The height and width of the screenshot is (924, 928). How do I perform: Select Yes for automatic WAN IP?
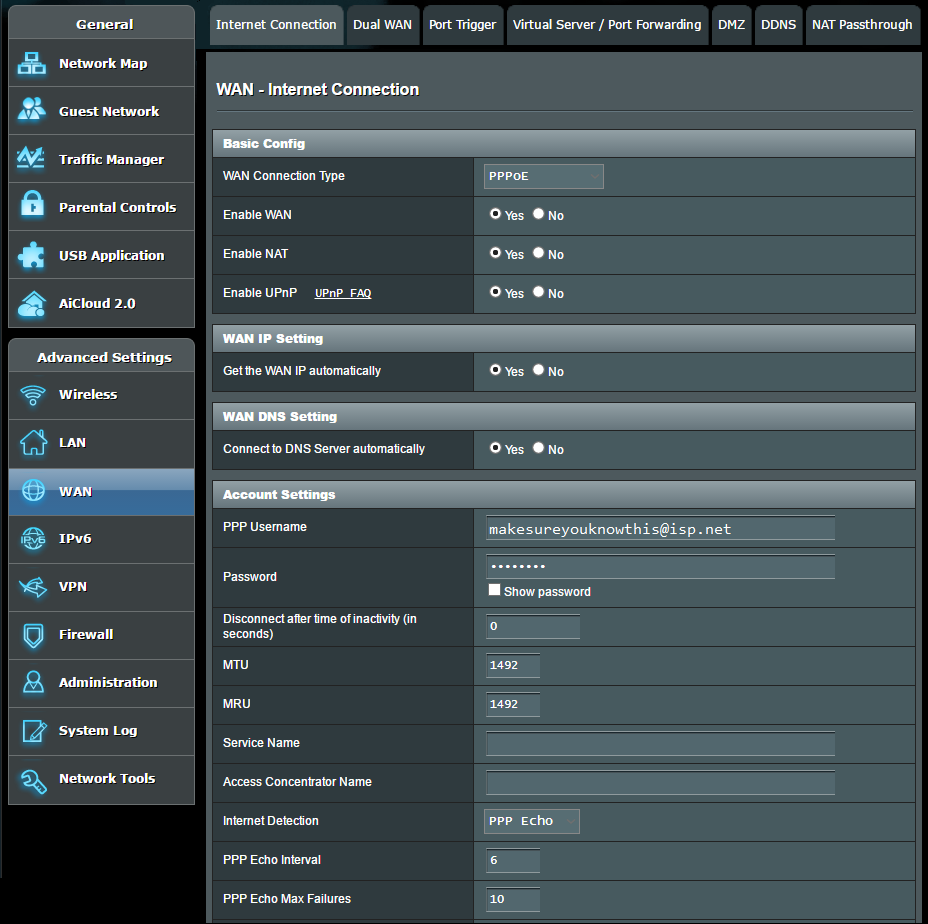[495, 371]
